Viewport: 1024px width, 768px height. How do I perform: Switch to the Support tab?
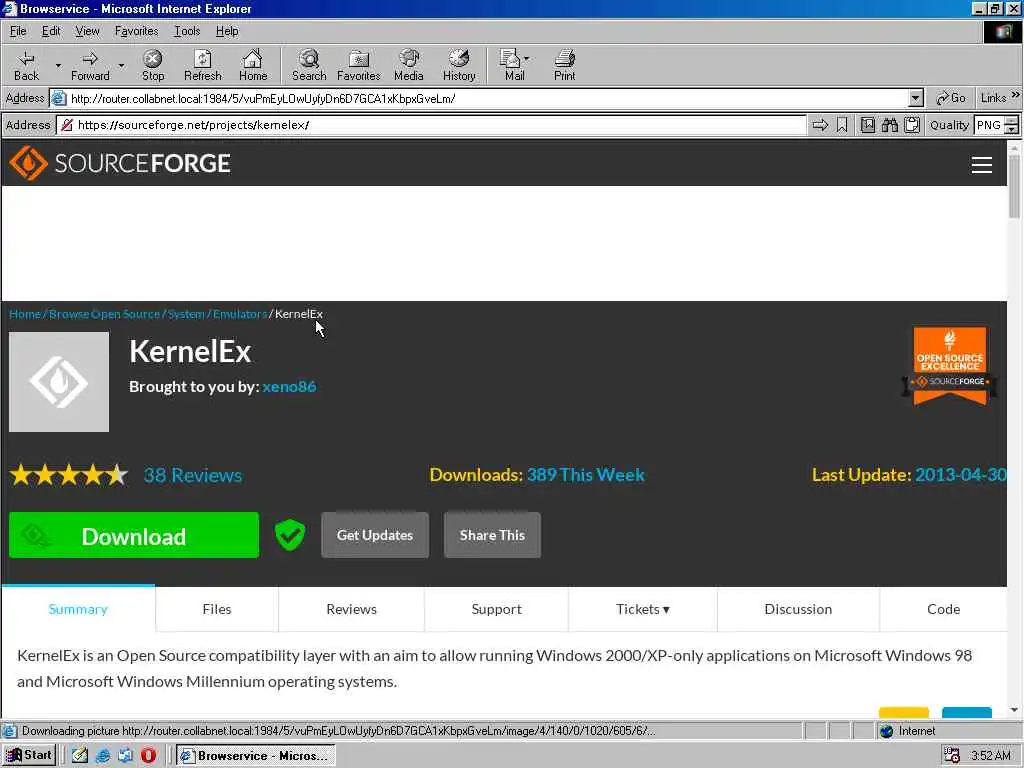pos(496,609)
